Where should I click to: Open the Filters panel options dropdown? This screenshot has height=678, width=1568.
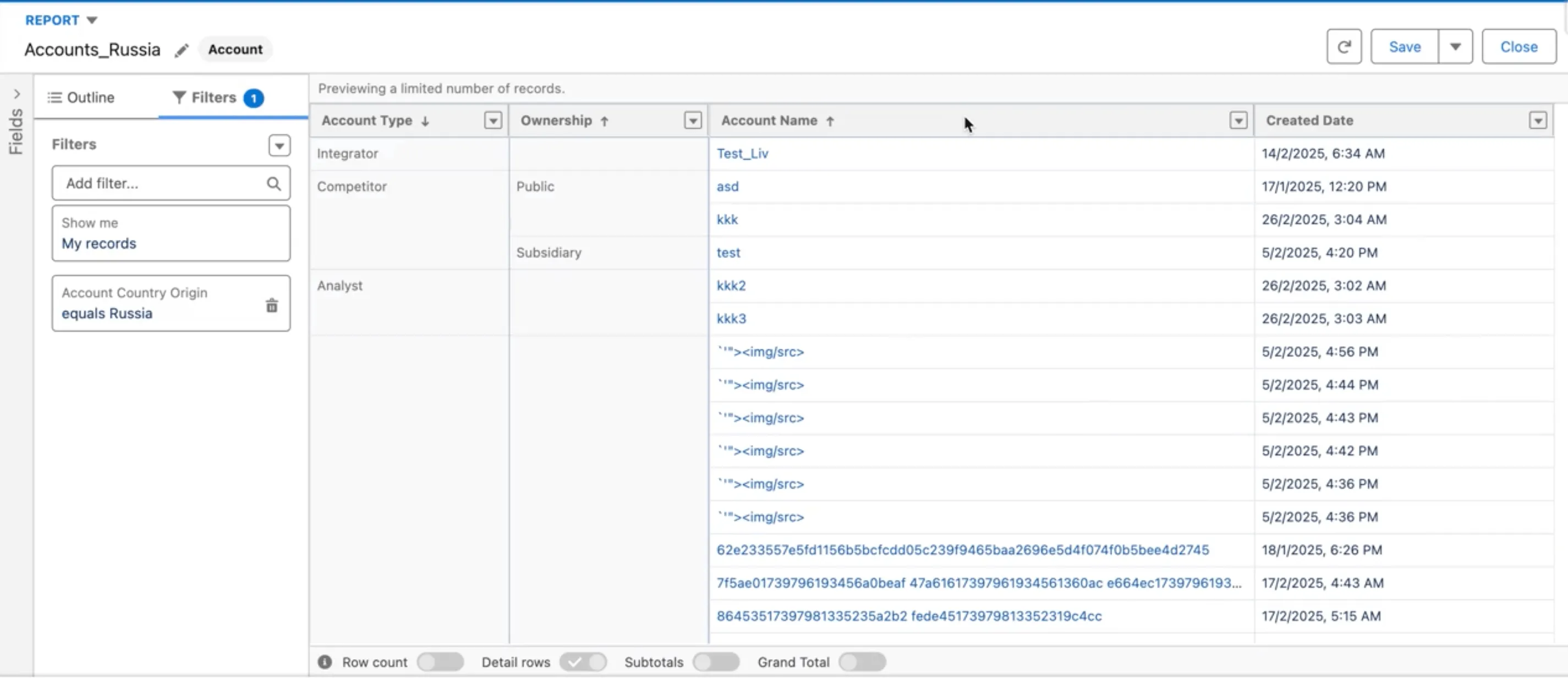coord(279,145)
